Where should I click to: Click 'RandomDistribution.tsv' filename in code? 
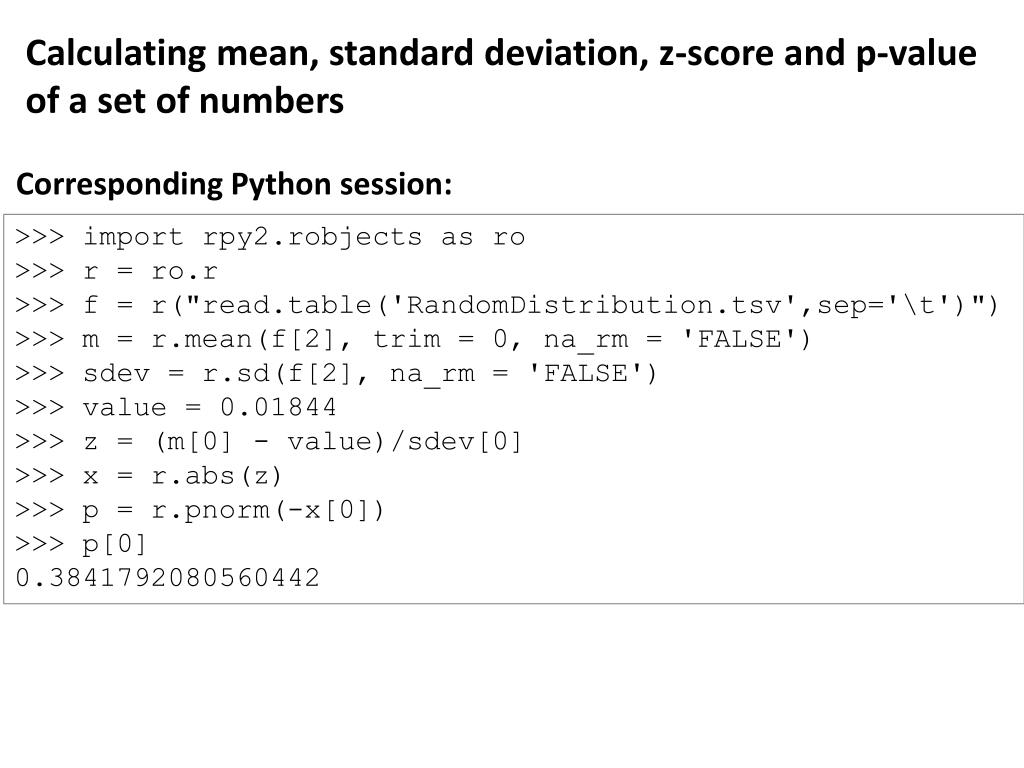tap(594, 305)
